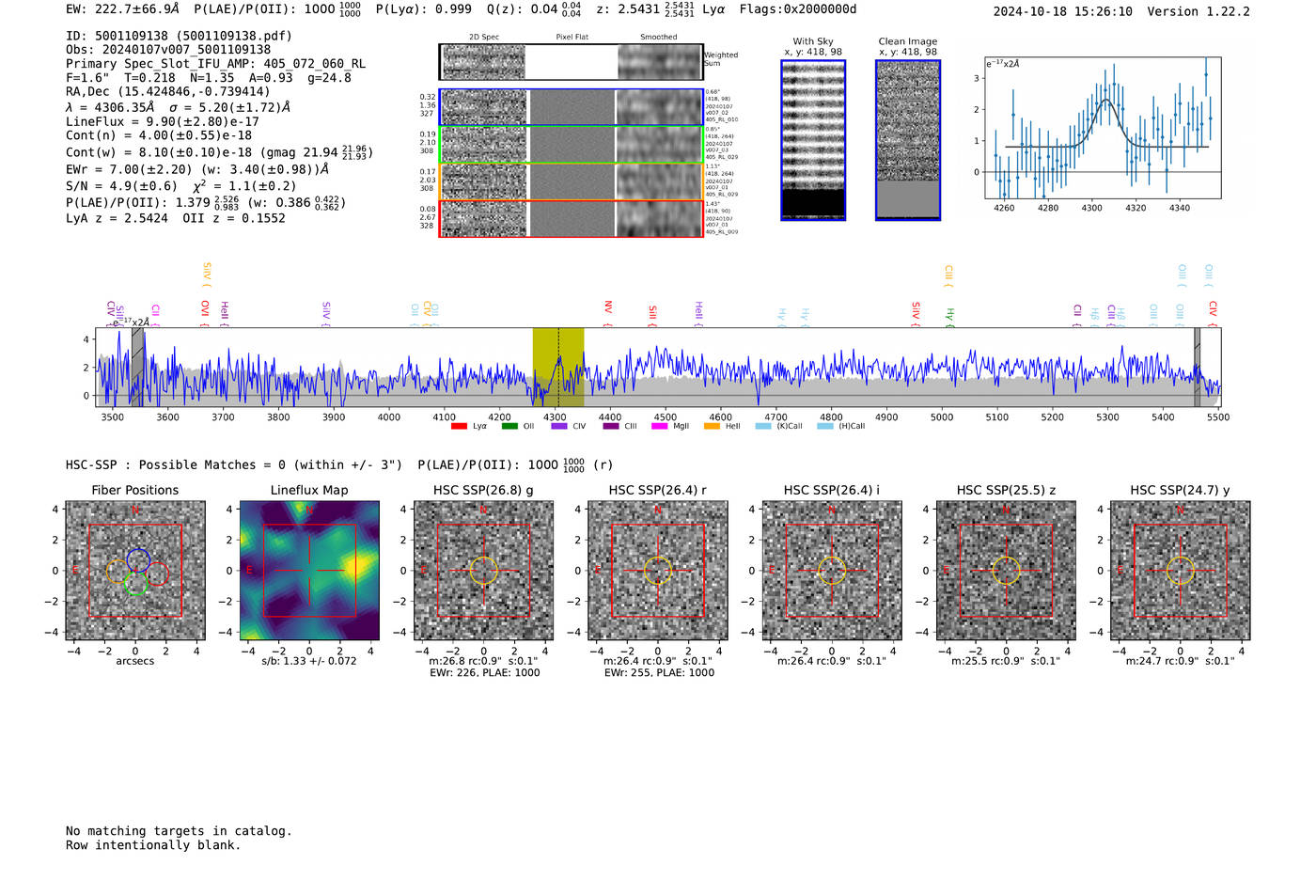Image resolution: width=1316 pixels, height=896 pixels.
Task: Click the Pixel Flat column header
Action: click(572, 38)
